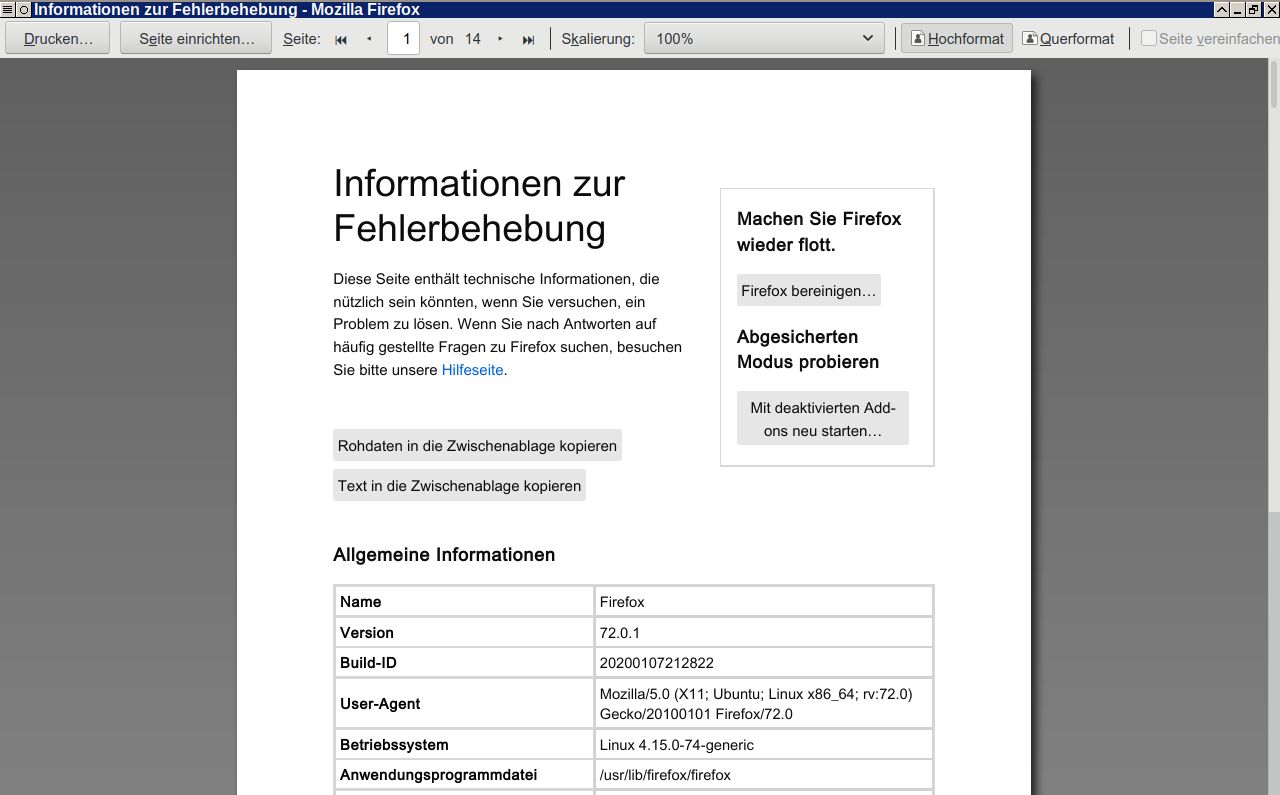Go to previous page arrow
This screenshot has height=795, width=1280.
[x=369, y=39]
